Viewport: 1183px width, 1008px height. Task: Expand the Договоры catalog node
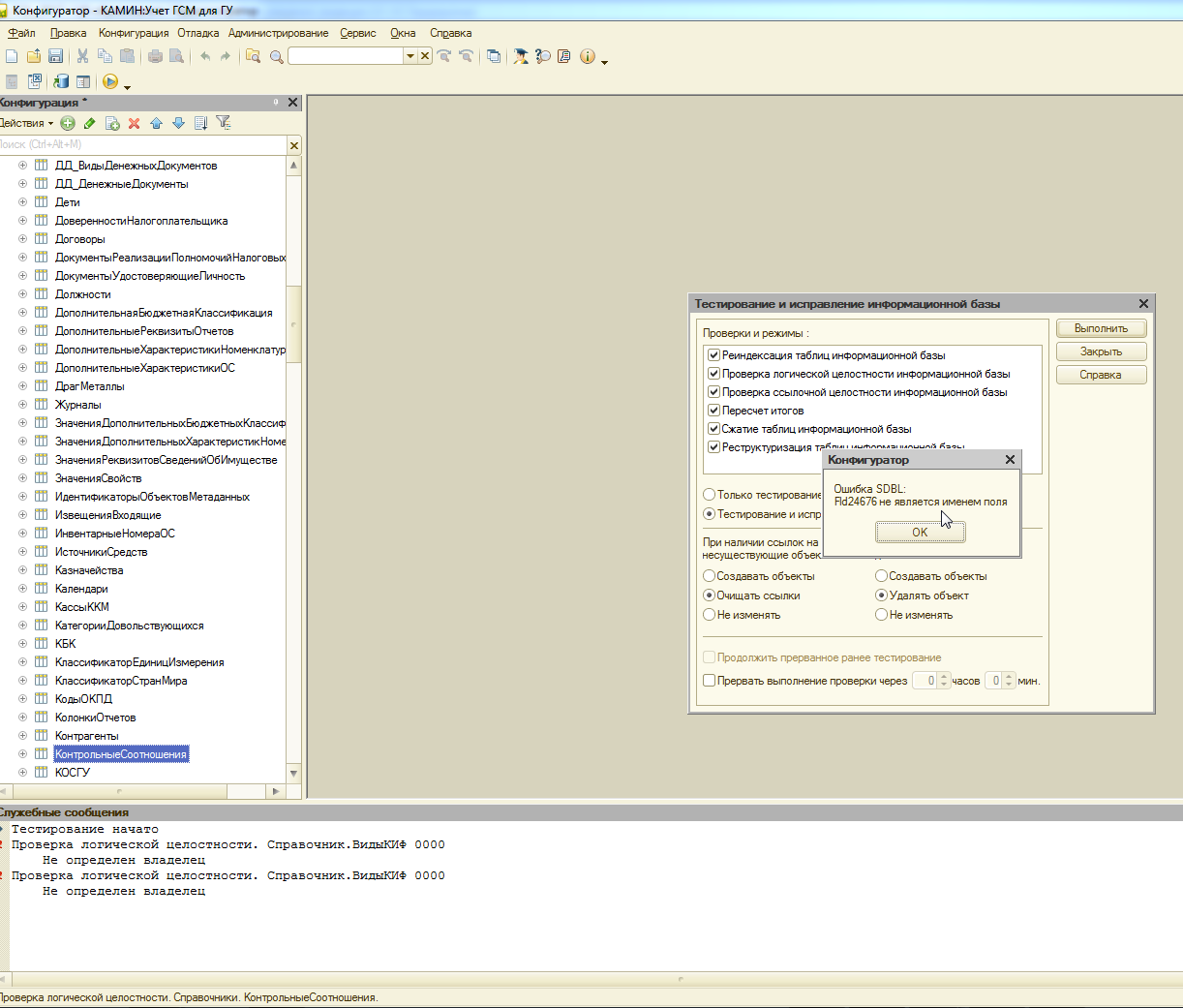pos(22,239)
